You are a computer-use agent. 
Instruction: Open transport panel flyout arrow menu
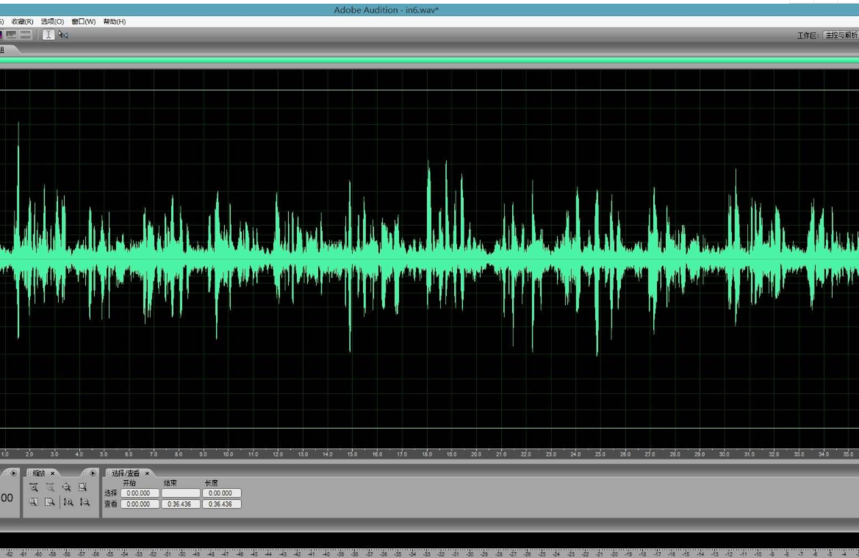[13, 473]
